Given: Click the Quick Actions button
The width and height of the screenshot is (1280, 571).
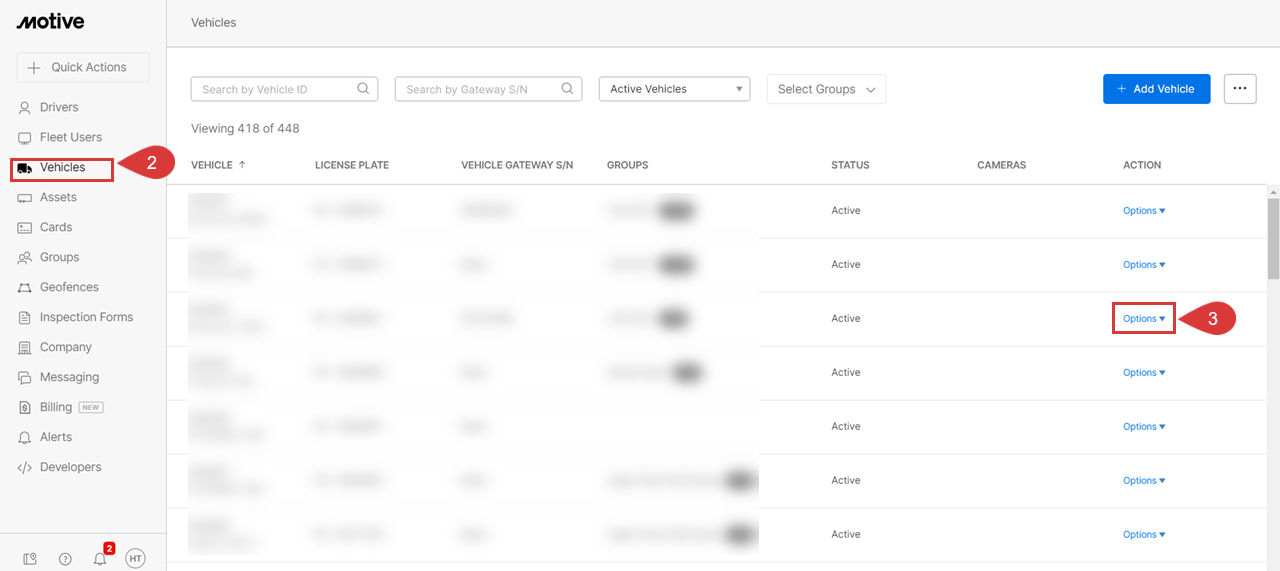Looking at the screenshot, I should point(82,67).
